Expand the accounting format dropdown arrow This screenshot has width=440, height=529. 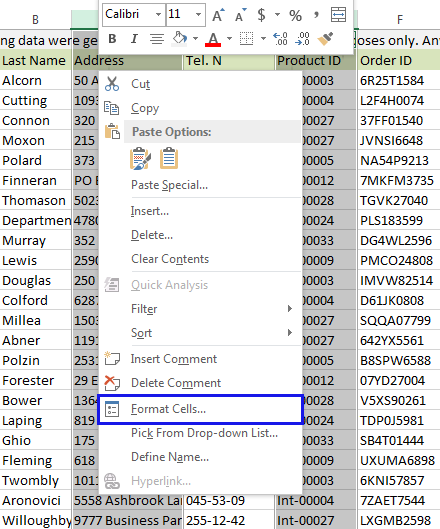coord(277,15)
